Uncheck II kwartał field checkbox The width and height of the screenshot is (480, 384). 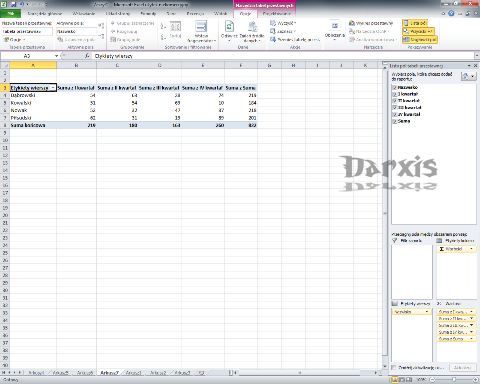tap(395, 101)
